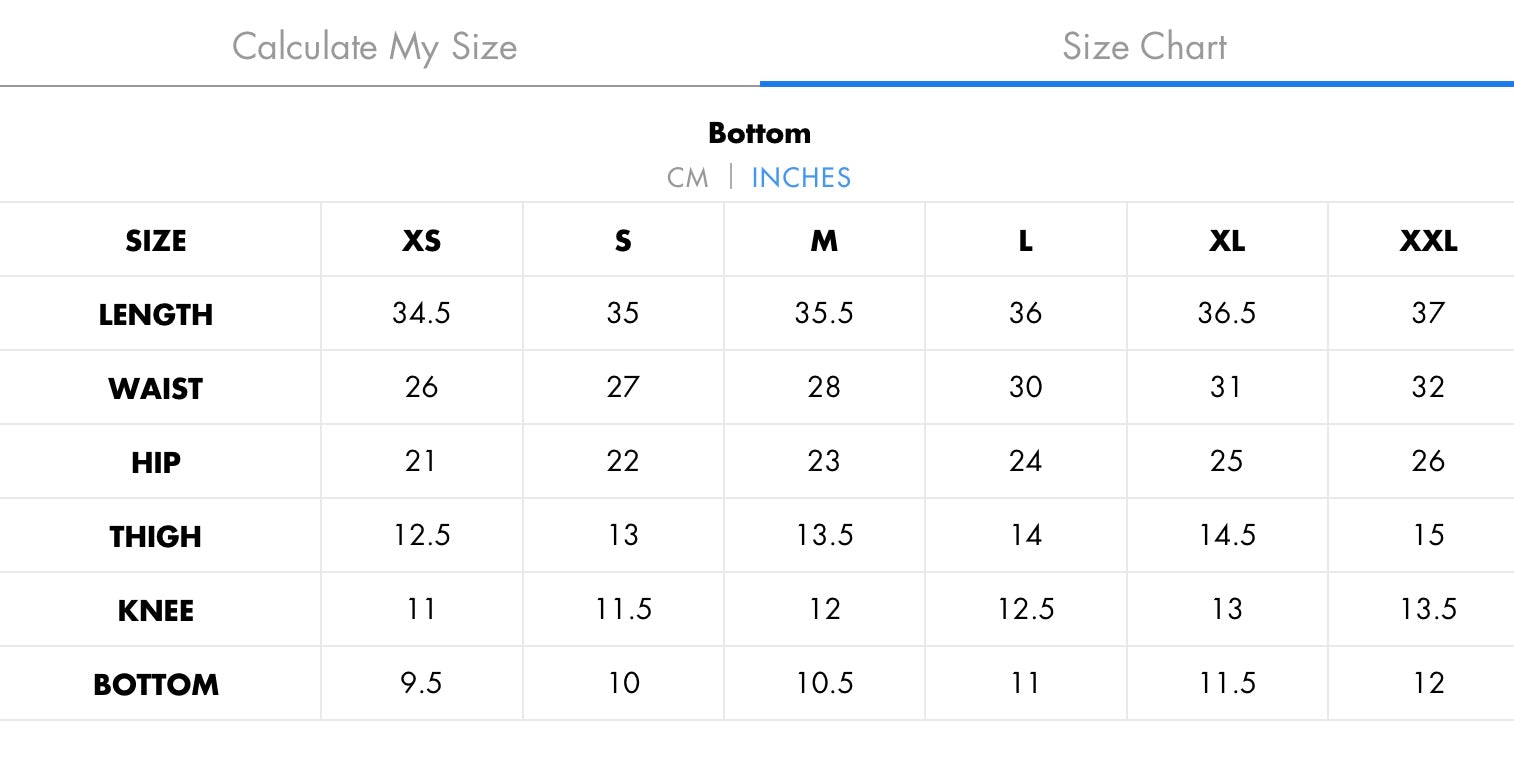Click the XL size column header

click(1226, 241)
